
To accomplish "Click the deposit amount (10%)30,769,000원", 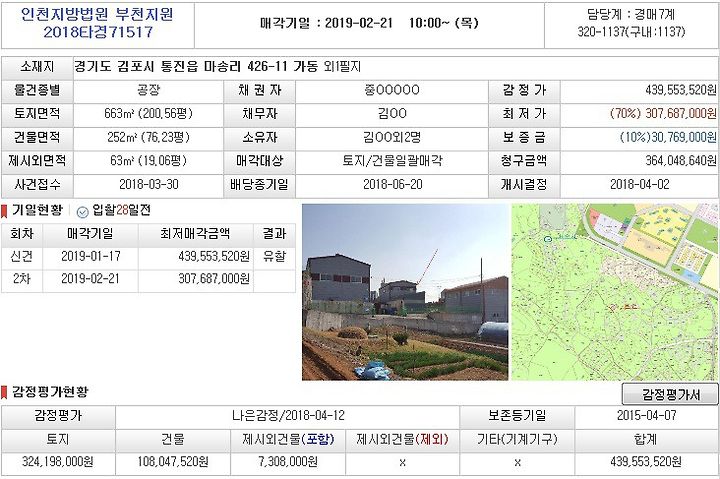I will click(x=668, y=137).
